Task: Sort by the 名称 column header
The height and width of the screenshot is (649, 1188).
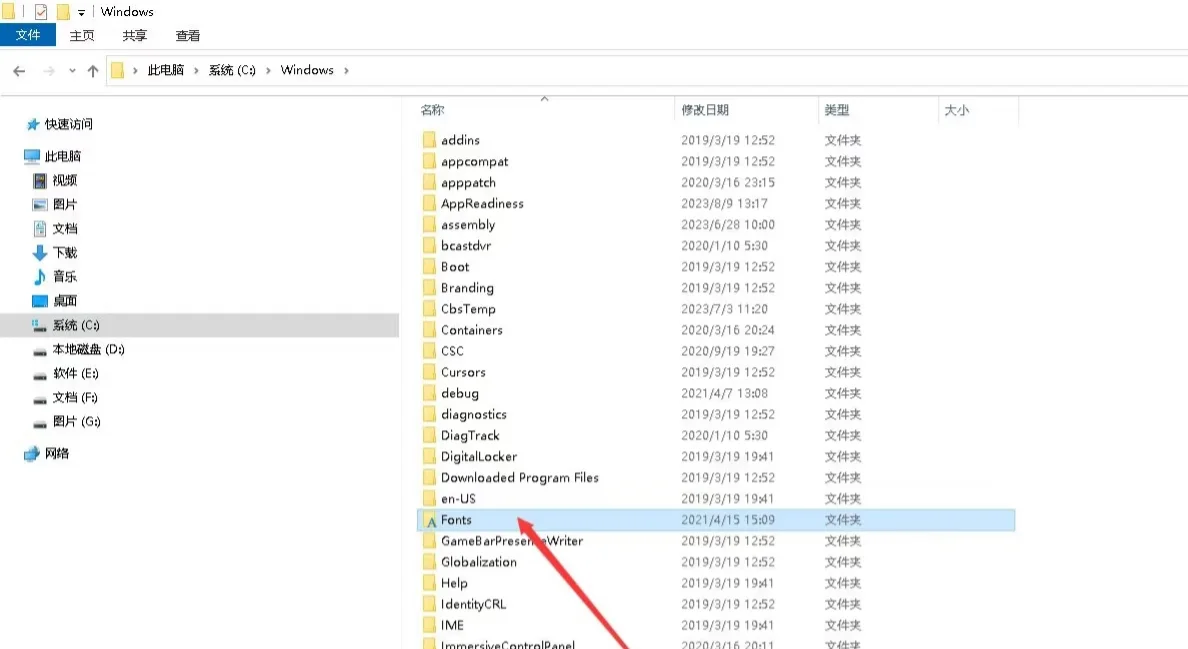Action: [433, 110]
